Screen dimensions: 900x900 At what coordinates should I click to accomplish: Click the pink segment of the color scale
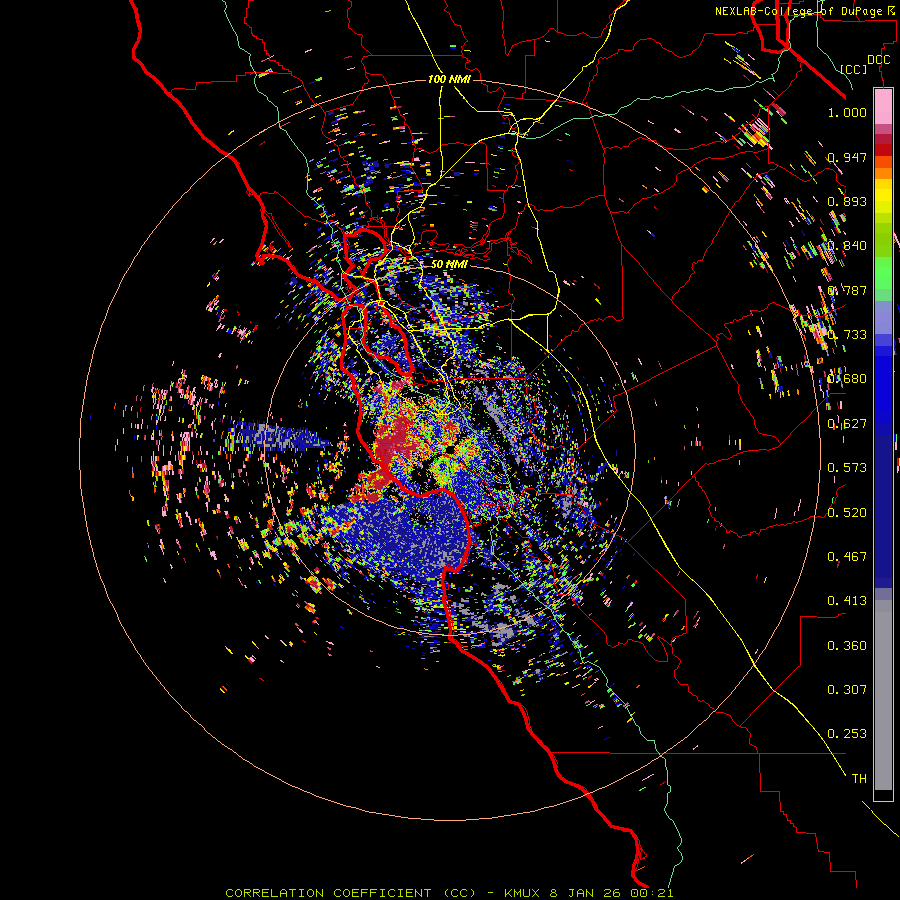[x=883, y=107]
